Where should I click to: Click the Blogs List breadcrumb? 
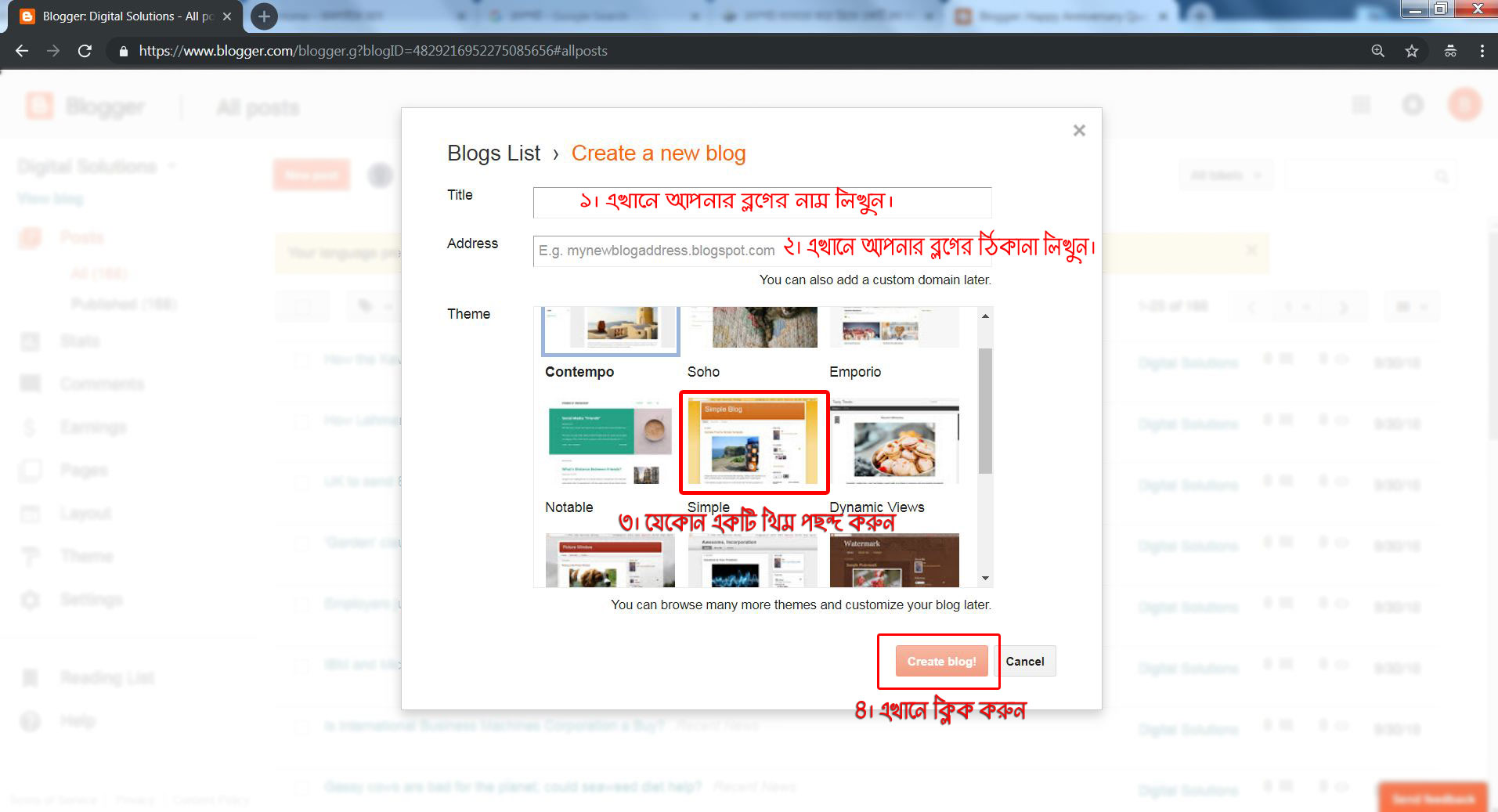tap(493, 153)
